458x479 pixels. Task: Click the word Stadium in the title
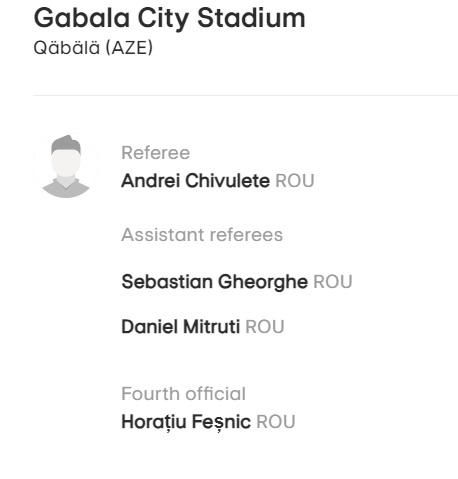(251, 18)
